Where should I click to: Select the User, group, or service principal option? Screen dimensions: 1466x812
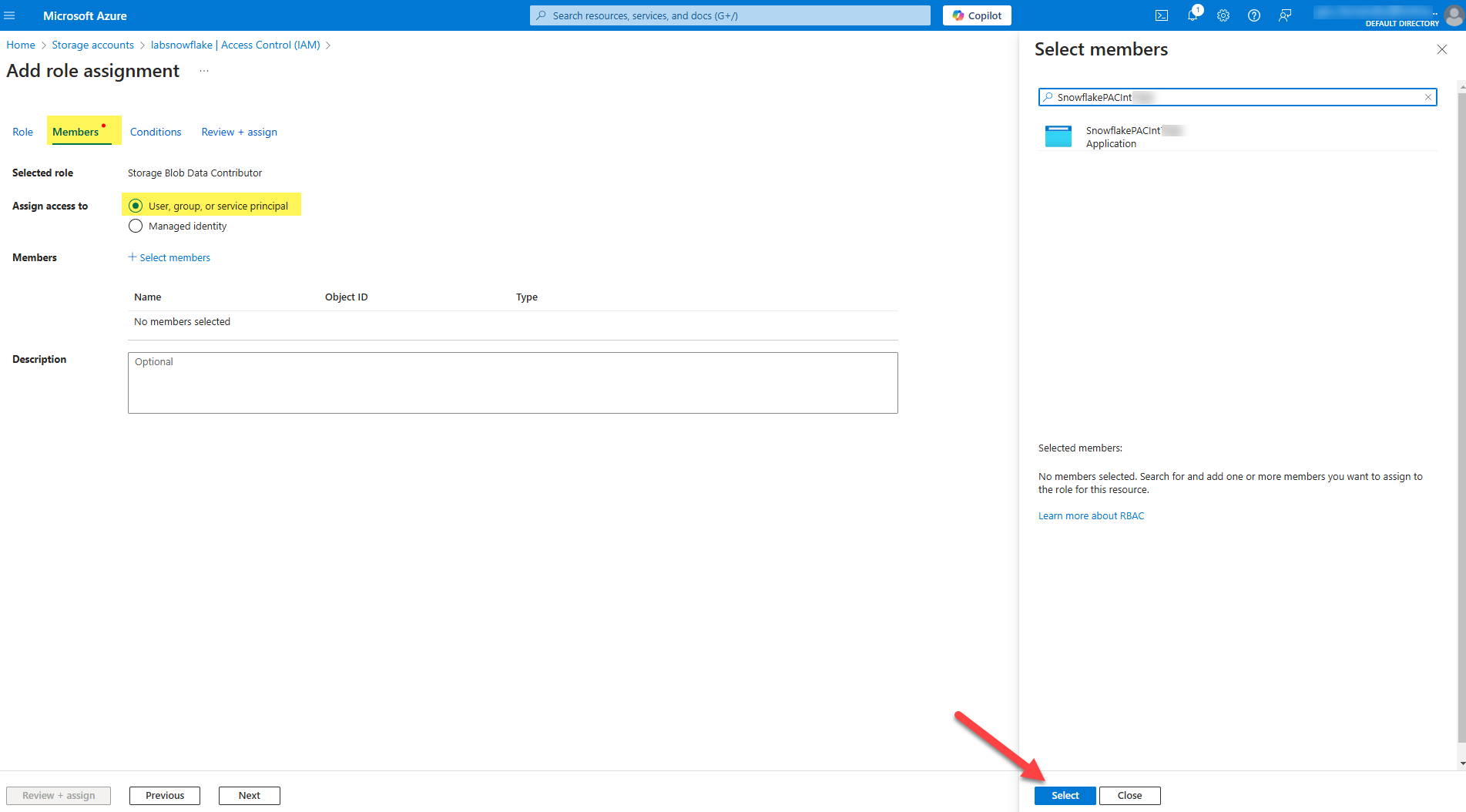[136, 205]
